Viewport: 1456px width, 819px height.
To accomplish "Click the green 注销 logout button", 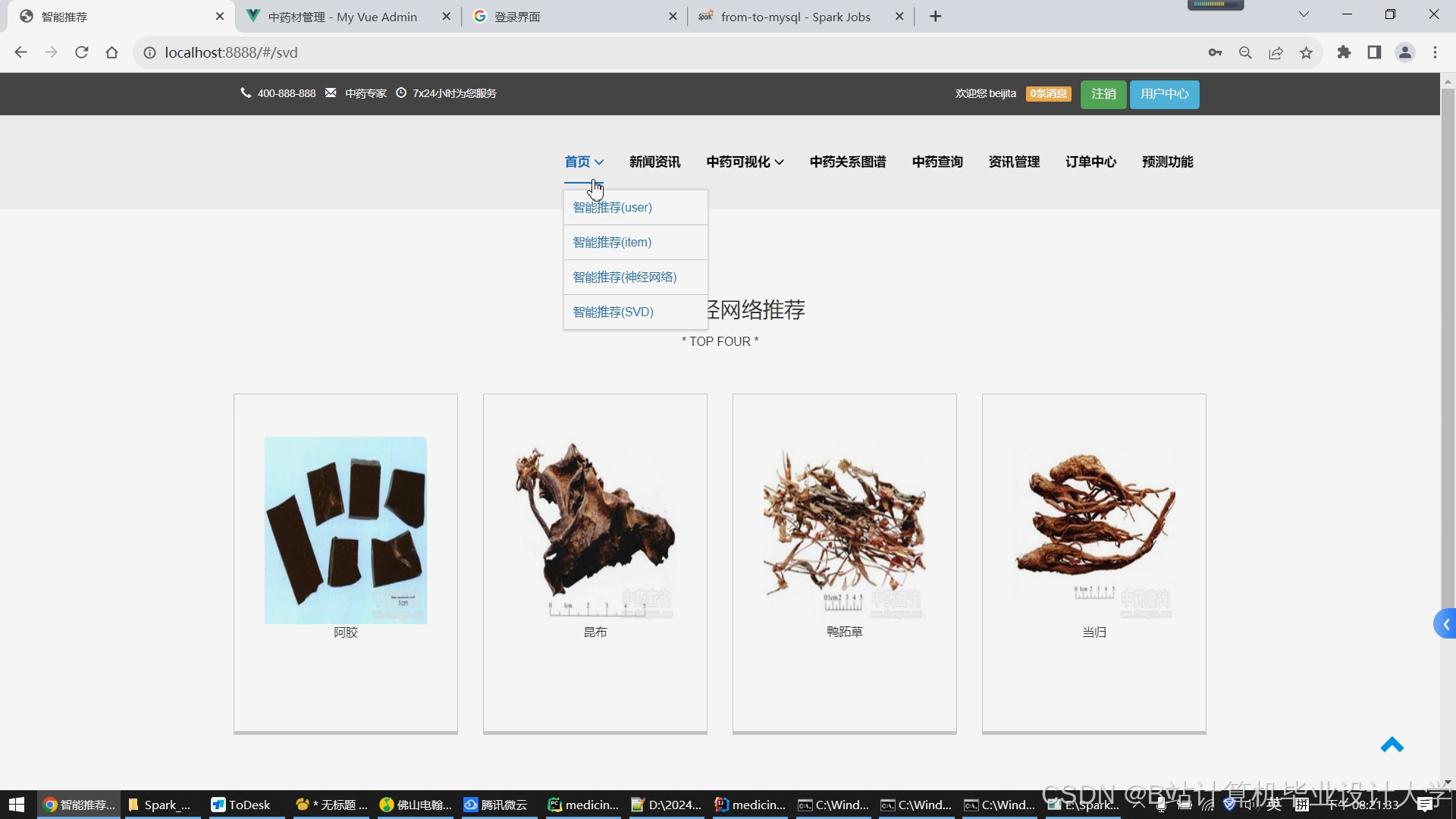I will 1103,94.
